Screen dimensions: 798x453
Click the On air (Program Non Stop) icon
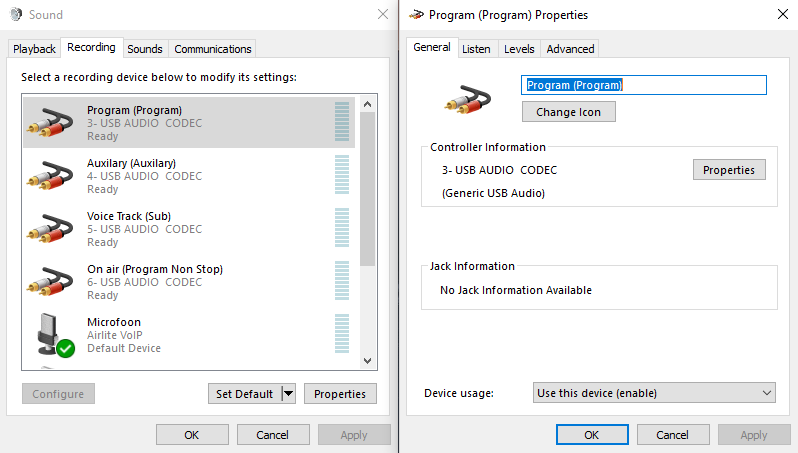[50, 282]
